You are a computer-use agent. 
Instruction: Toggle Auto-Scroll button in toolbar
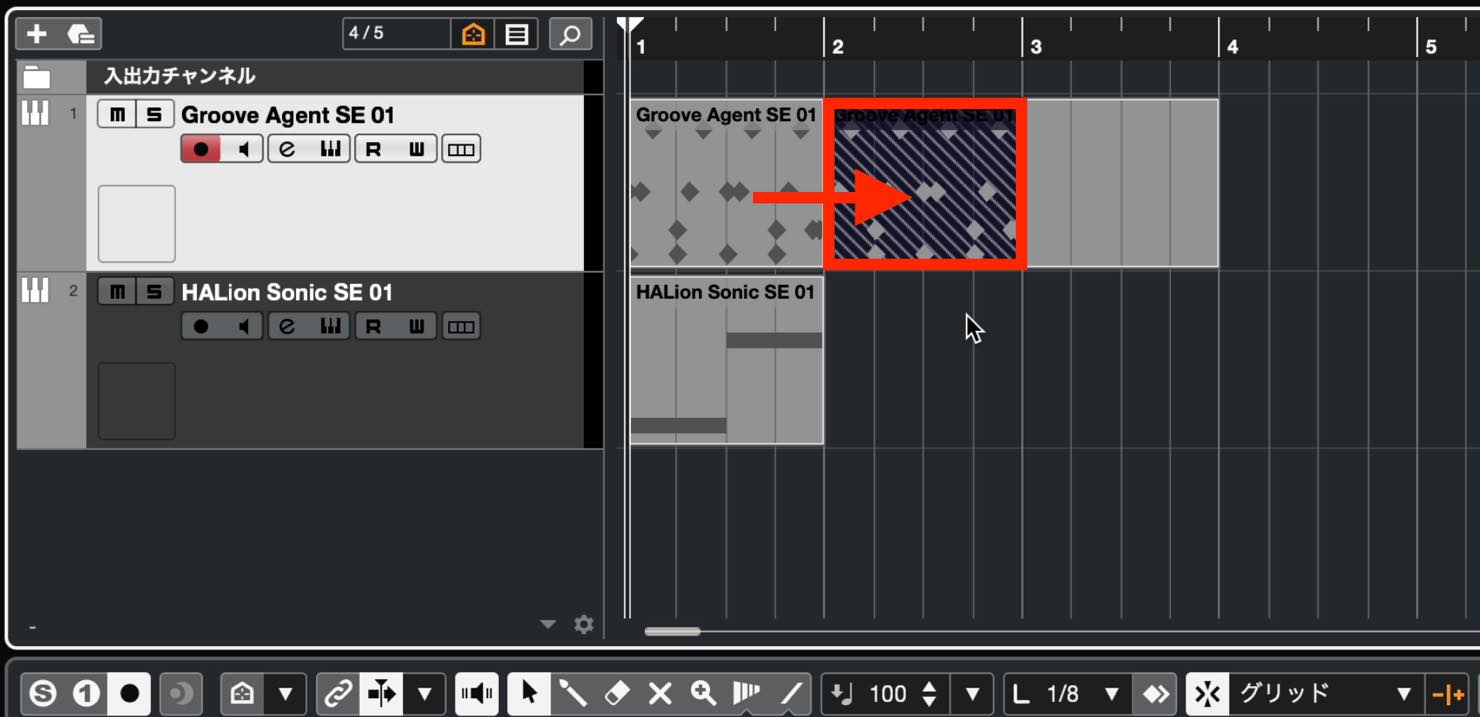pos(382,692)
